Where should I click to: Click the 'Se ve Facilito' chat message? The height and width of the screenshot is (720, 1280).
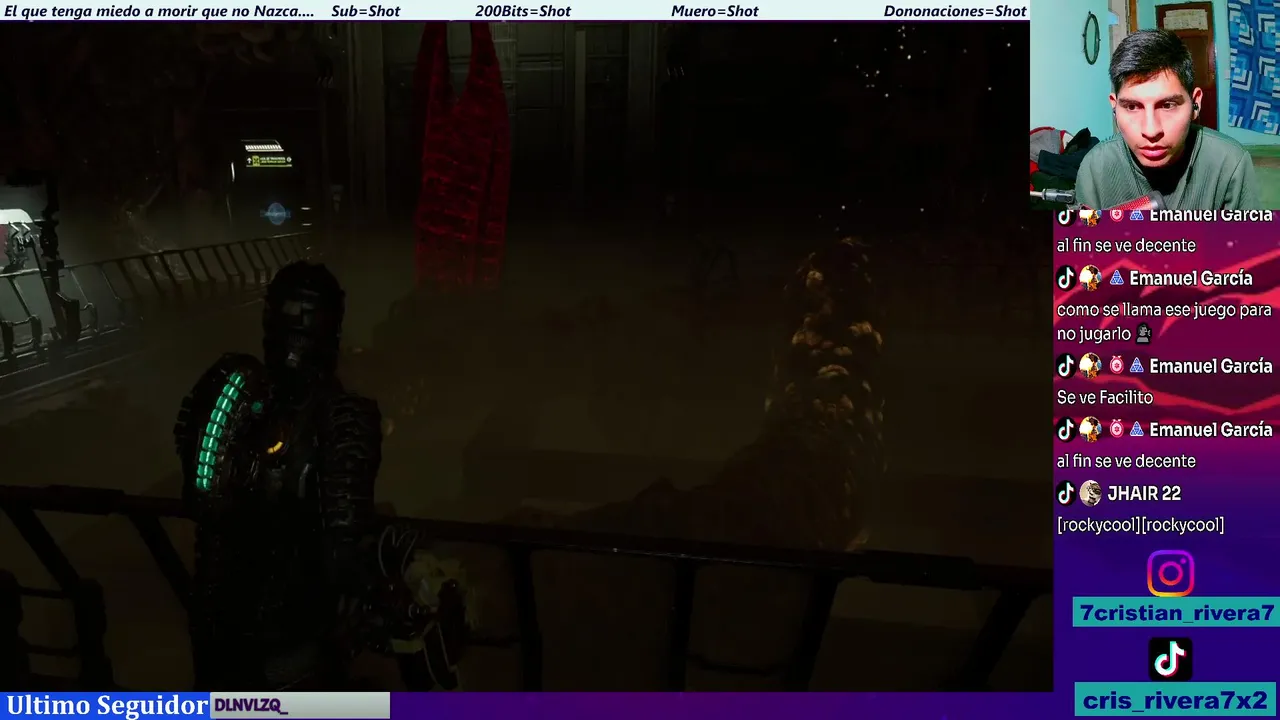(x=1105, y=398)
